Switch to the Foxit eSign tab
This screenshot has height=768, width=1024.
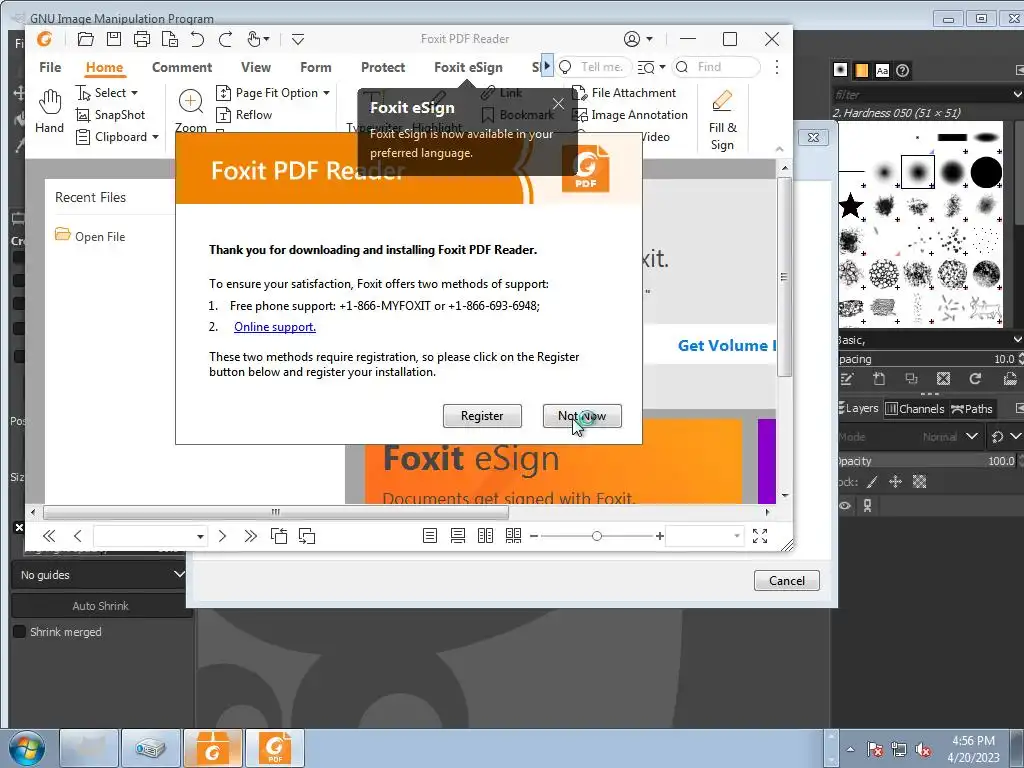point(468,67)
